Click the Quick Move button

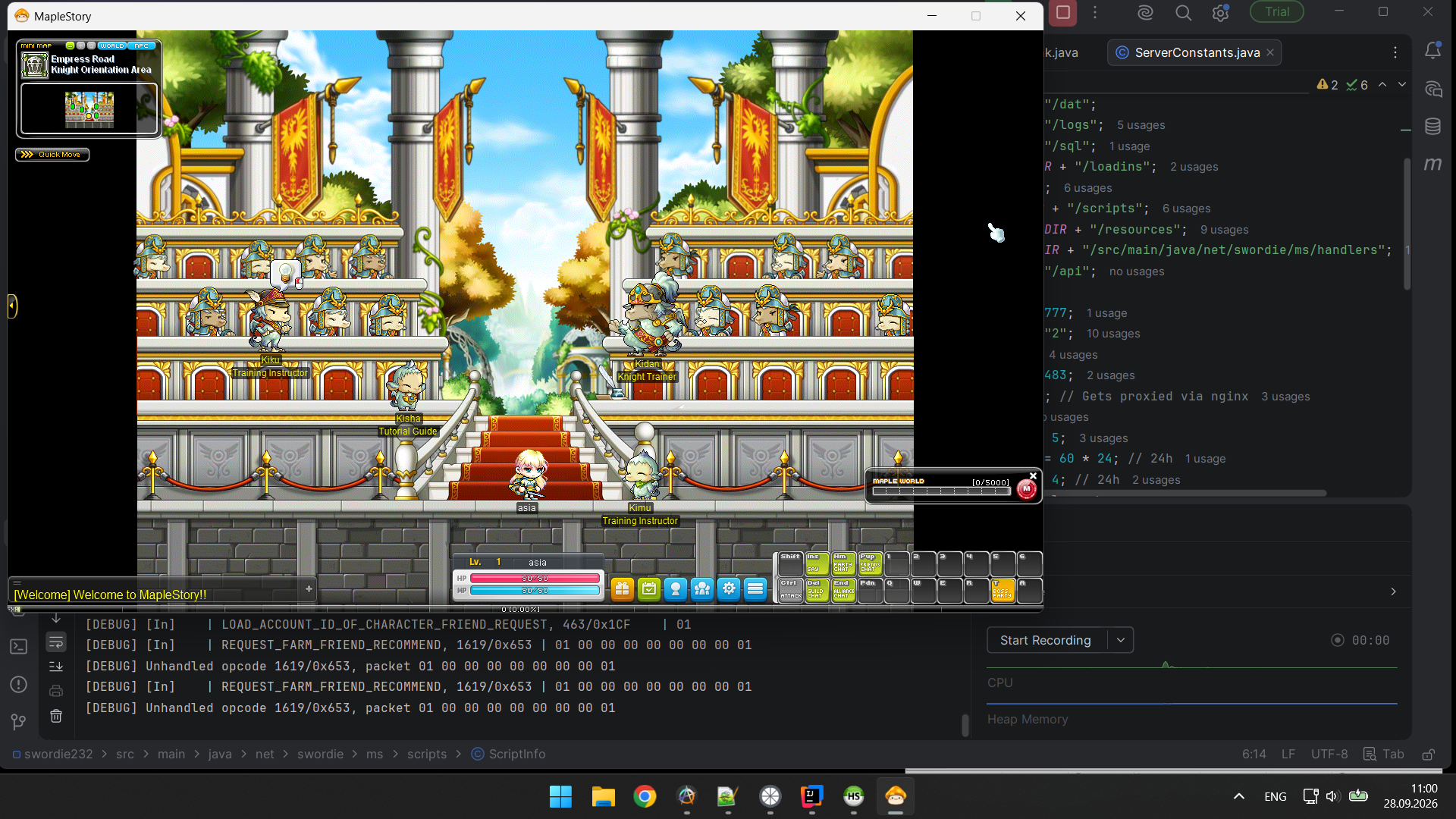coord(52,155)
